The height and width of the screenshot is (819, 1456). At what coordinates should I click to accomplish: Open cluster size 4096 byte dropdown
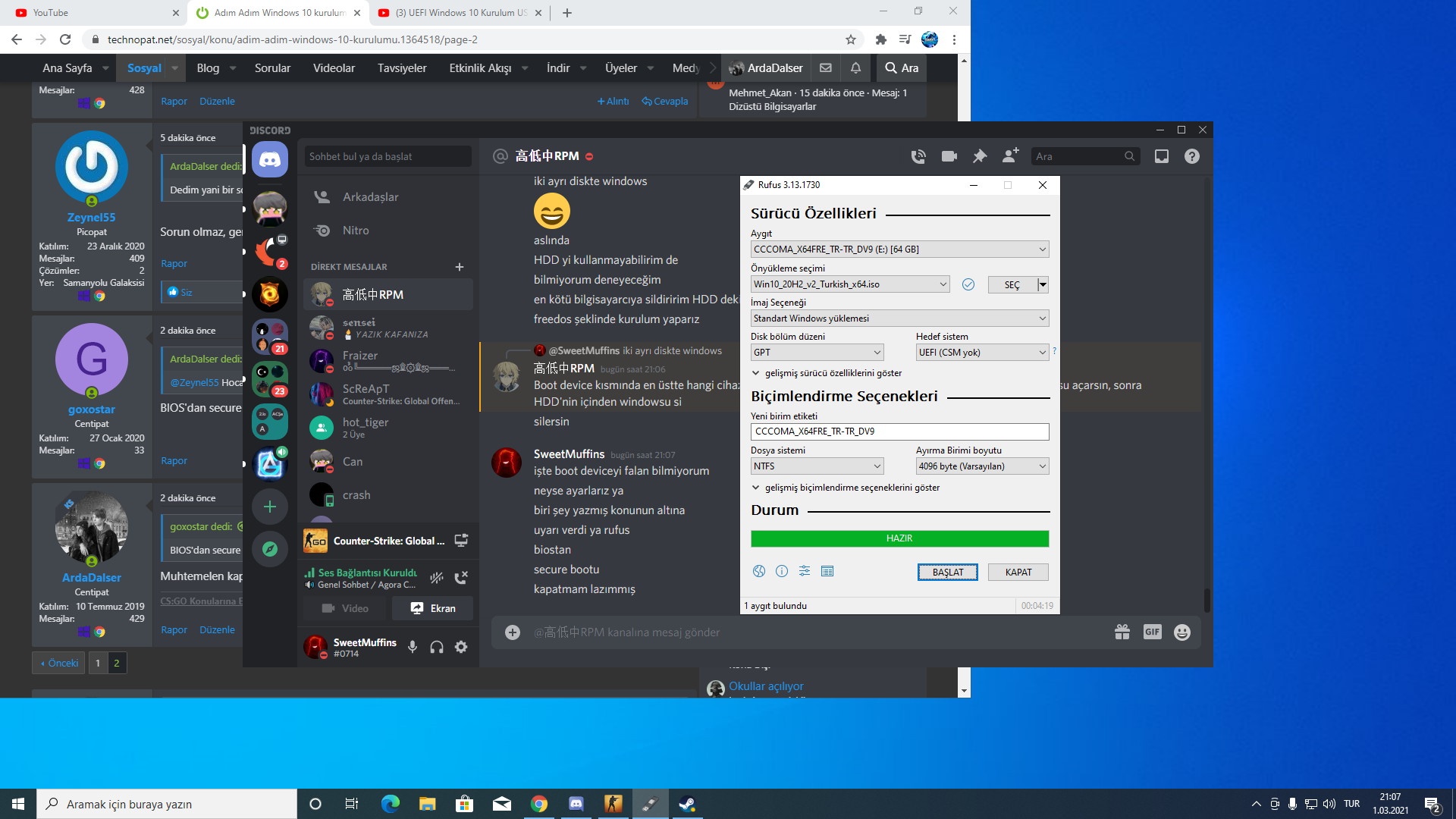pyautogui.click(x=982, y=466)
